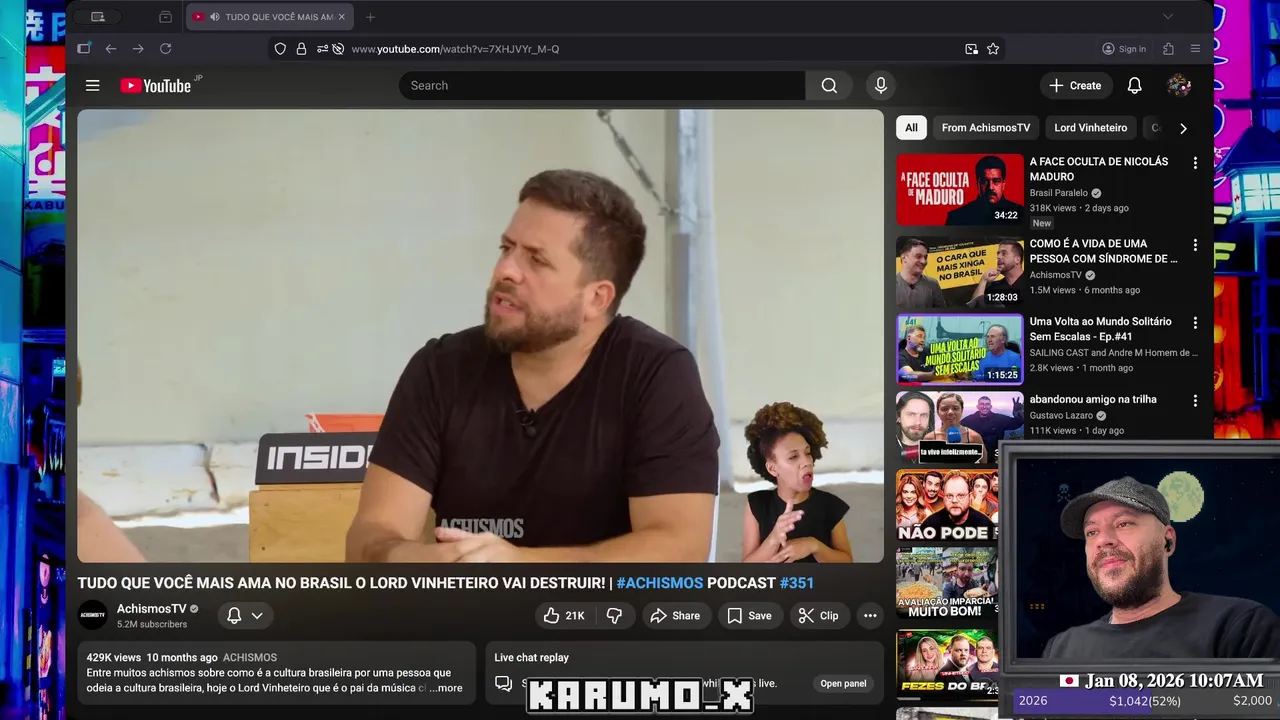Click Brasil Paralelo channel name
1280x720 pixels.
click(x=1059, y=193)
